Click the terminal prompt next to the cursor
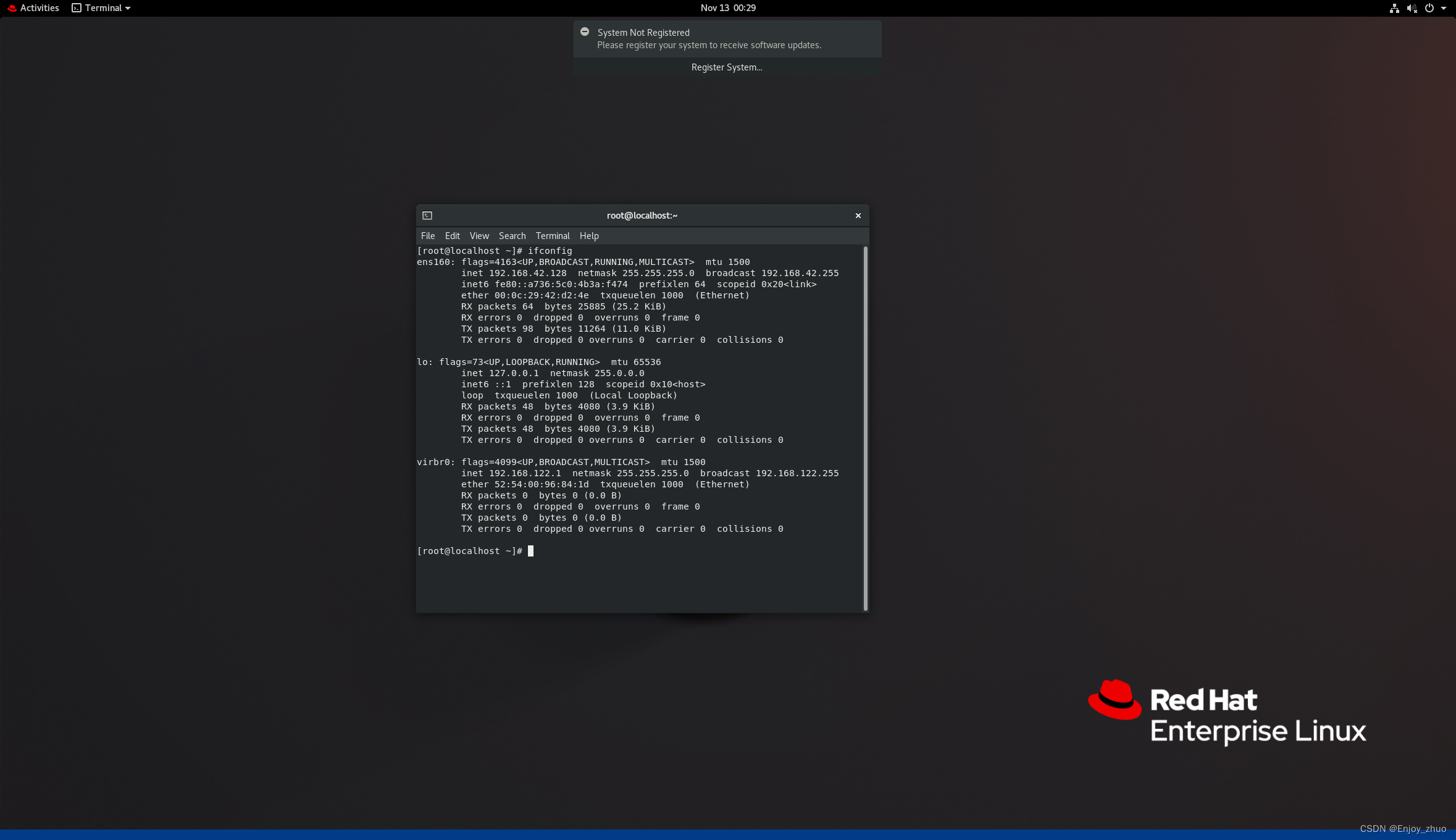Viewport: 1456px width, 840px height. (530, 550)
